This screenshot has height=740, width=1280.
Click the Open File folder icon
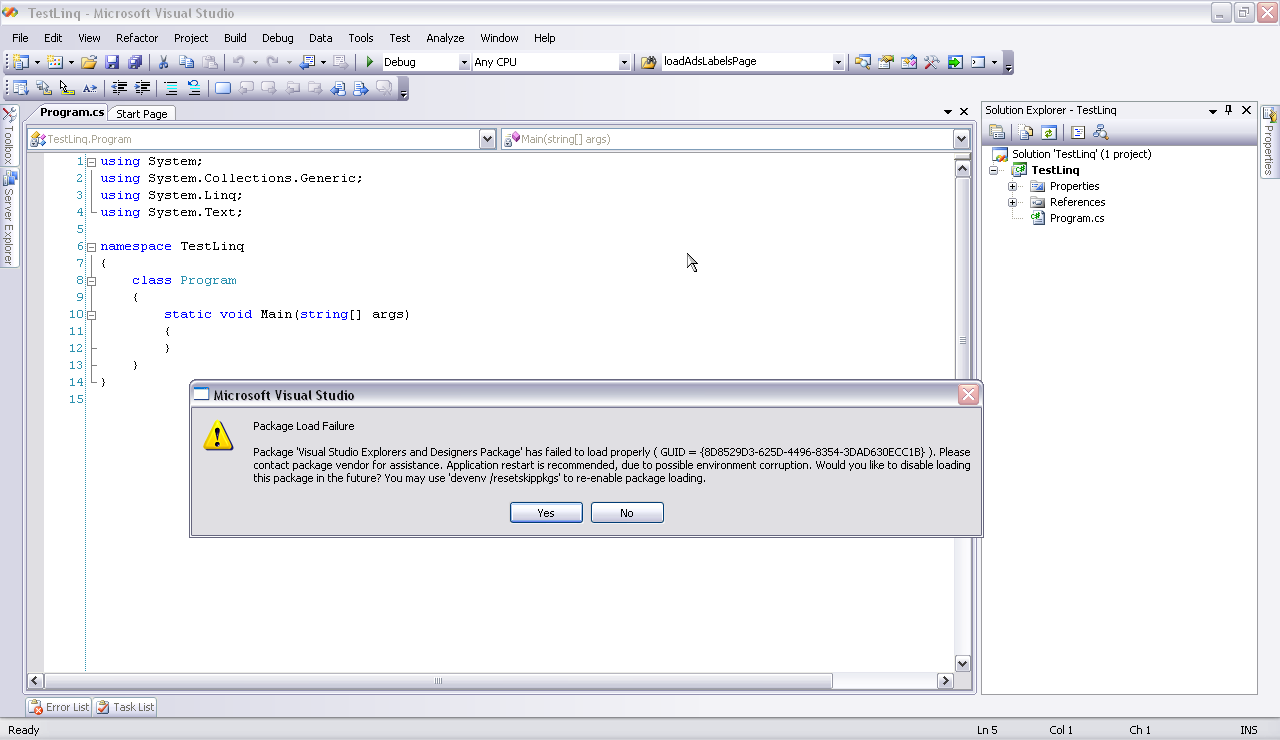tap(89, 62)
